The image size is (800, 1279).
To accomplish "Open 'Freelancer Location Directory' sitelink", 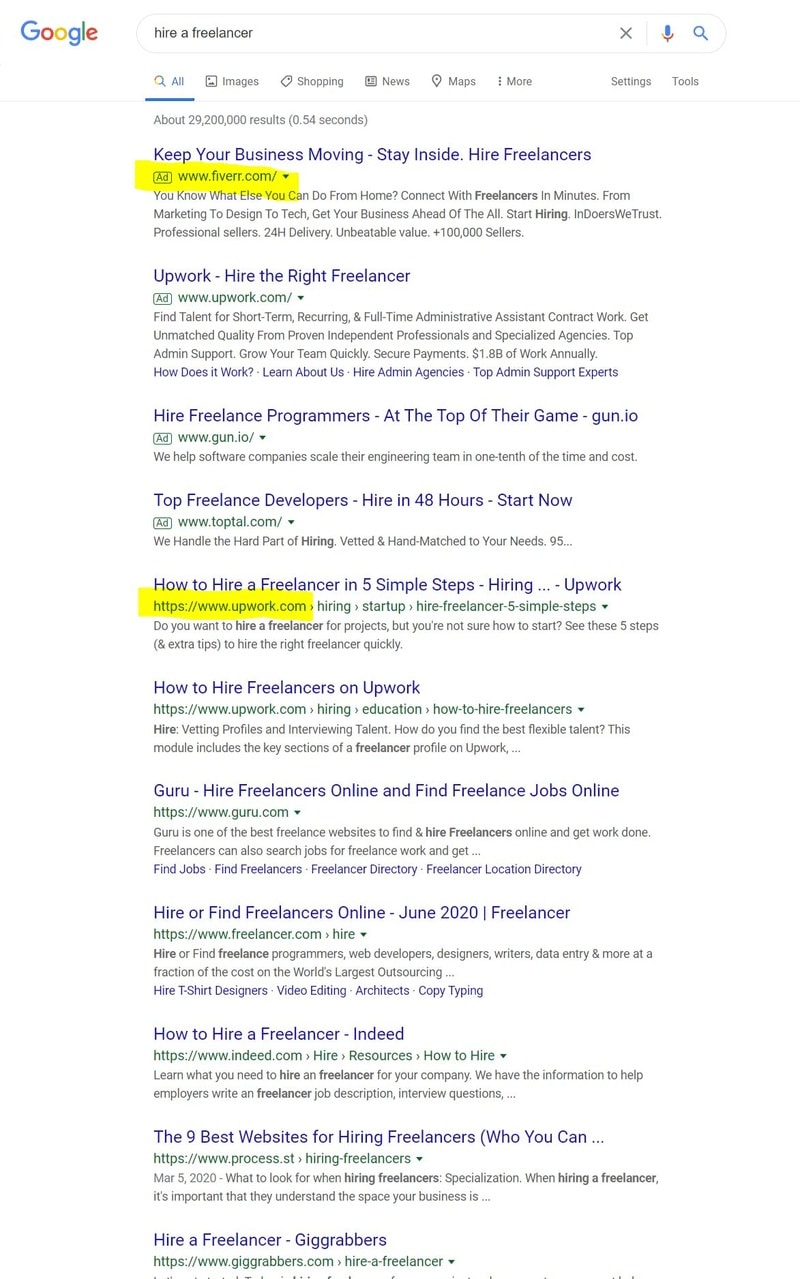I will click(x=504, y=869).
